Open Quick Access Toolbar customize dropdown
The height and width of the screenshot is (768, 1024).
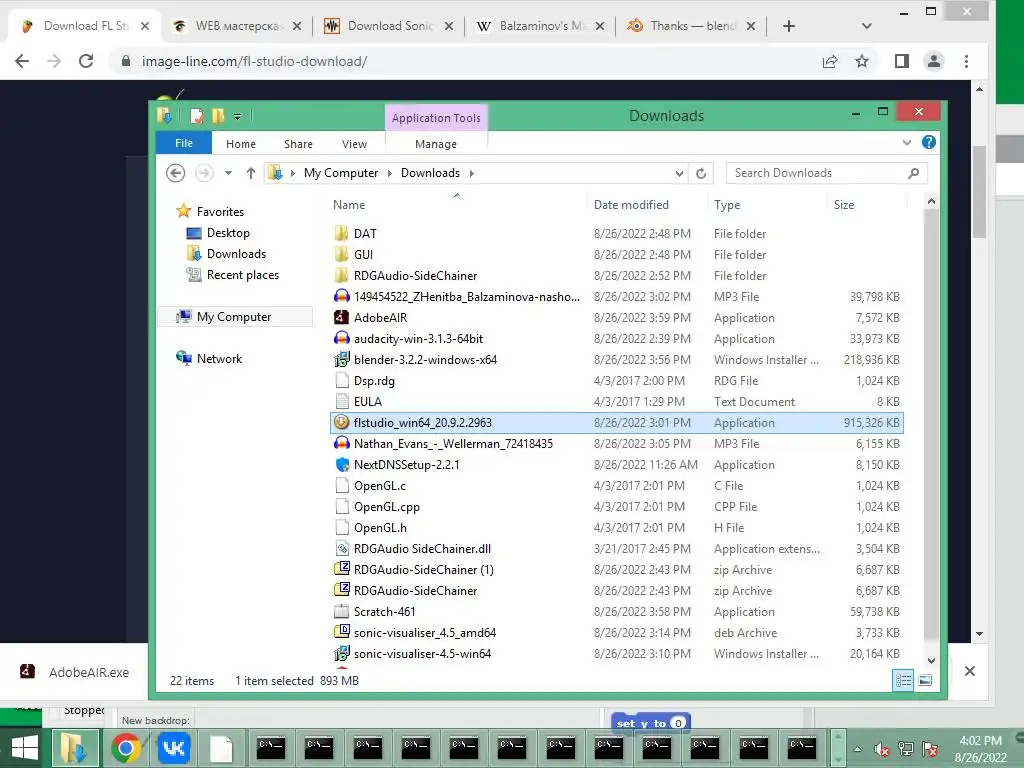pyautogui.click(x=238, y=117)
